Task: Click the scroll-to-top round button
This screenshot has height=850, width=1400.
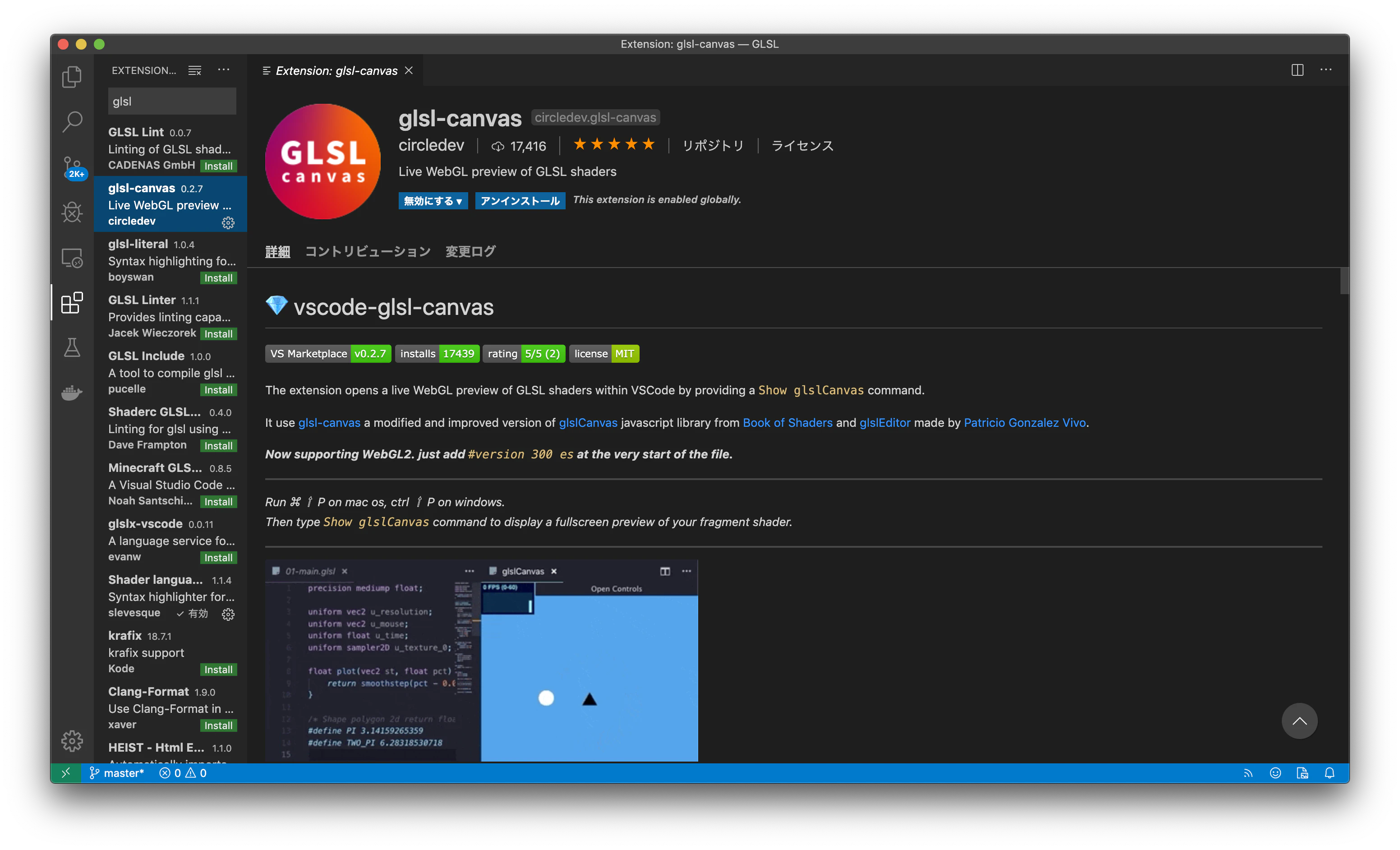Action: pyautogui.click(x=1299, y=721)
